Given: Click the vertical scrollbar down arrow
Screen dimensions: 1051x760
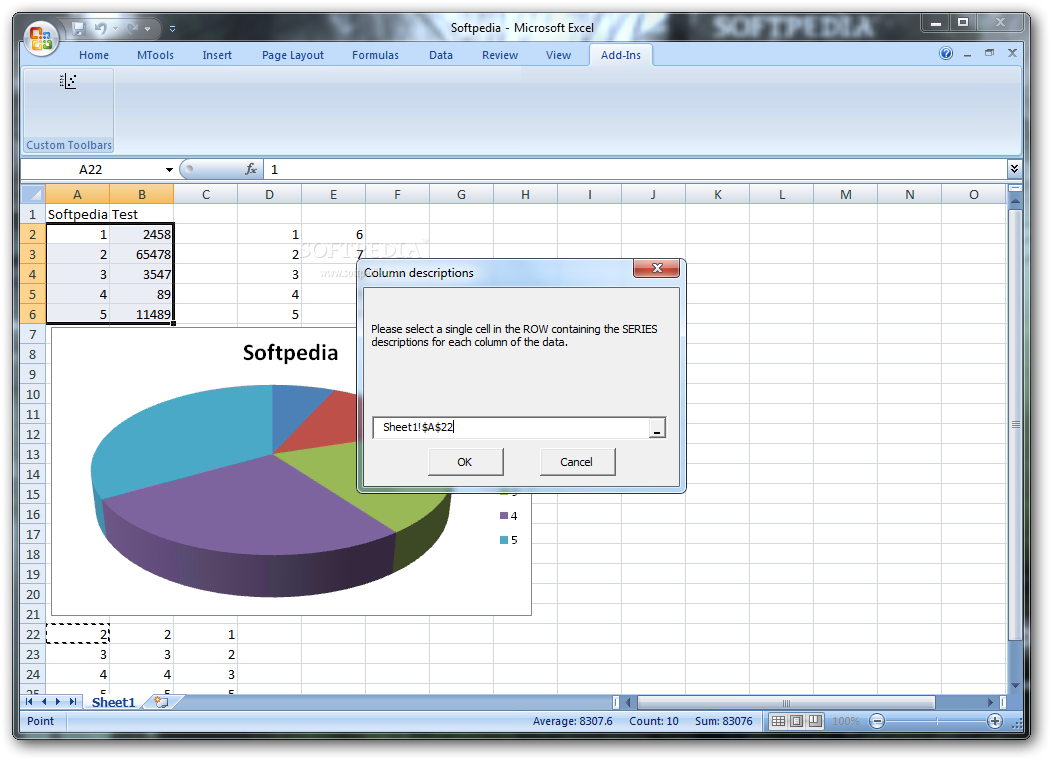Looking at the screenshot, I should pos(1015,685).
